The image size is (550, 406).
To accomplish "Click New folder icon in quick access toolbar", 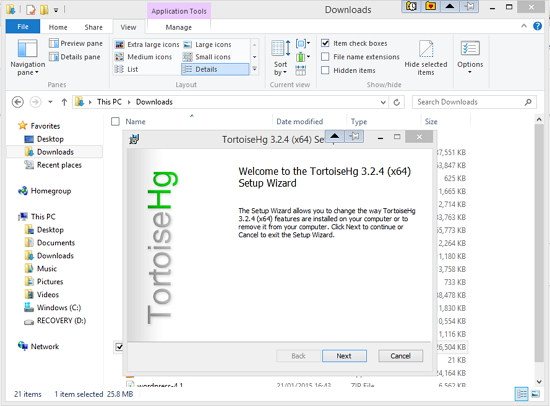I will (x=44, y=9).
